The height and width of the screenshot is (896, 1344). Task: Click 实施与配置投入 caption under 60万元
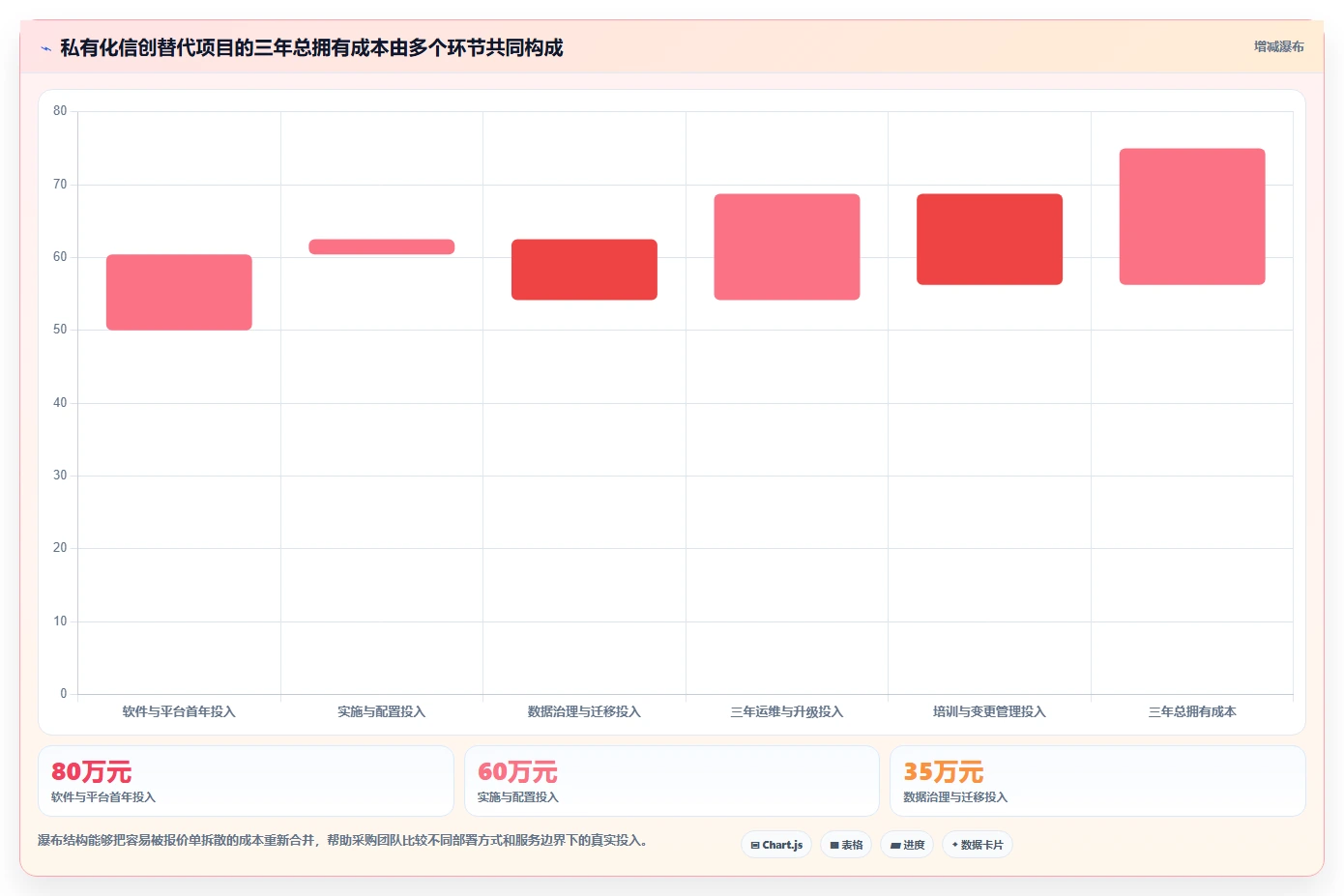518,797
